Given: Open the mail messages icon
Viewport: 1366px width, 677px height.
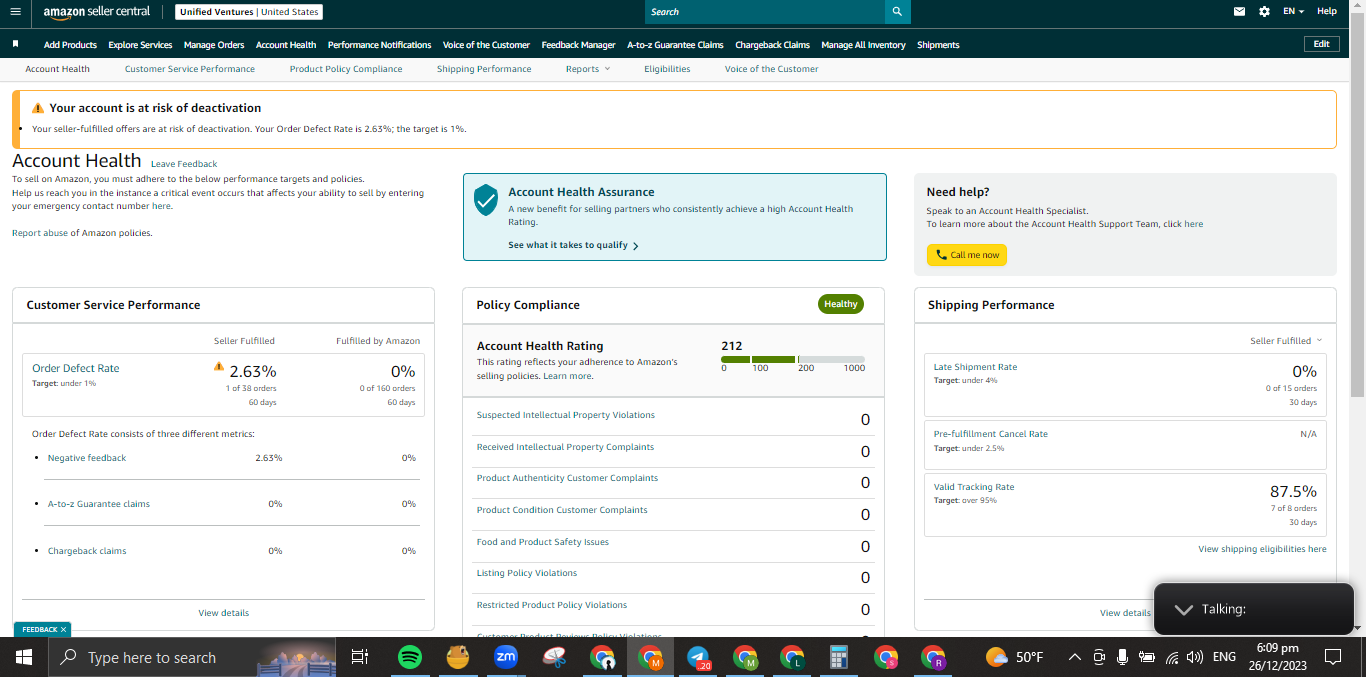Looking at the screenshot, I should [x=1240, y=12].
